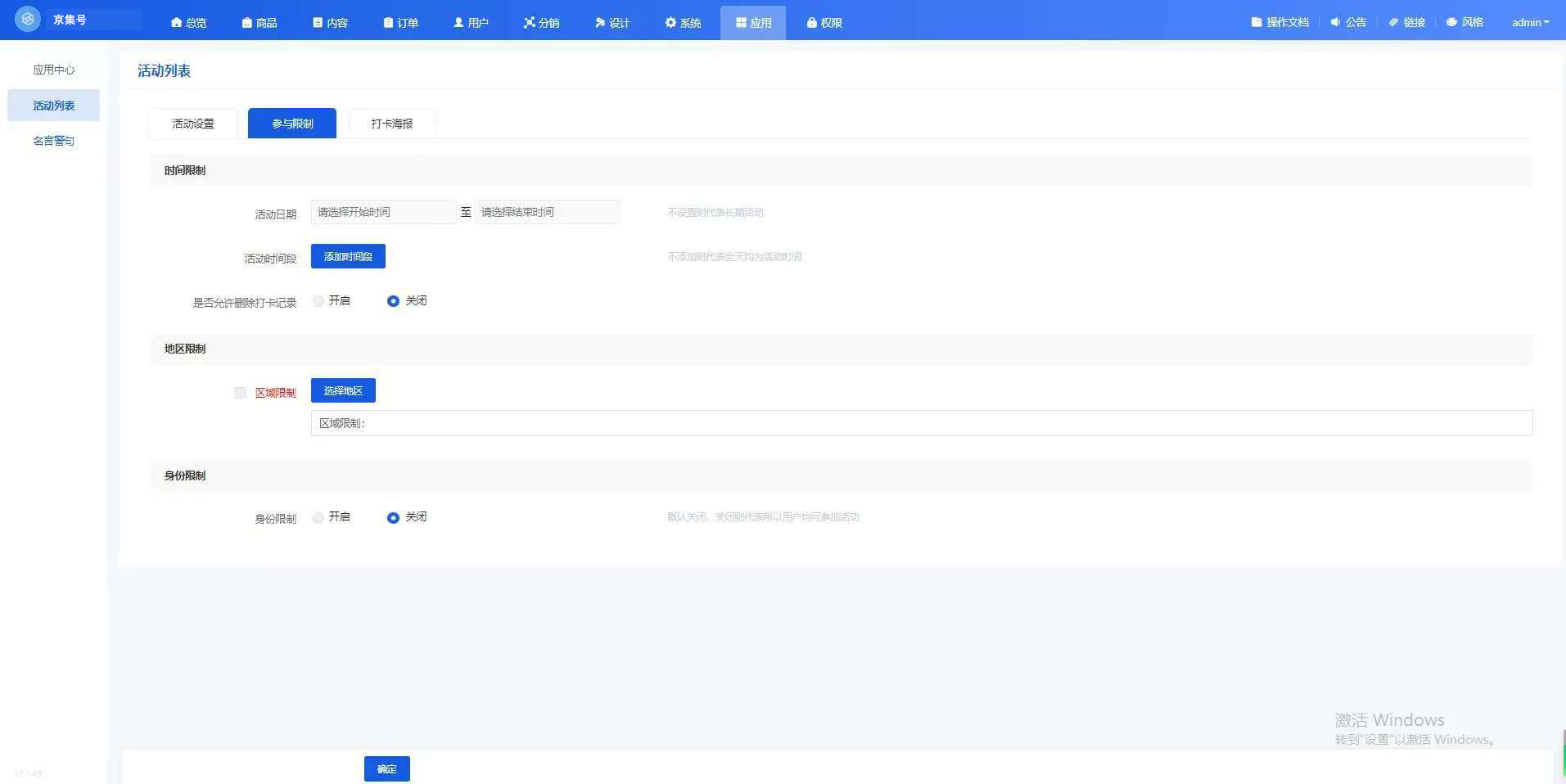This screenshot has width=1566, height=784.
Task: Open the start time date picker
Action: (382, 212)
